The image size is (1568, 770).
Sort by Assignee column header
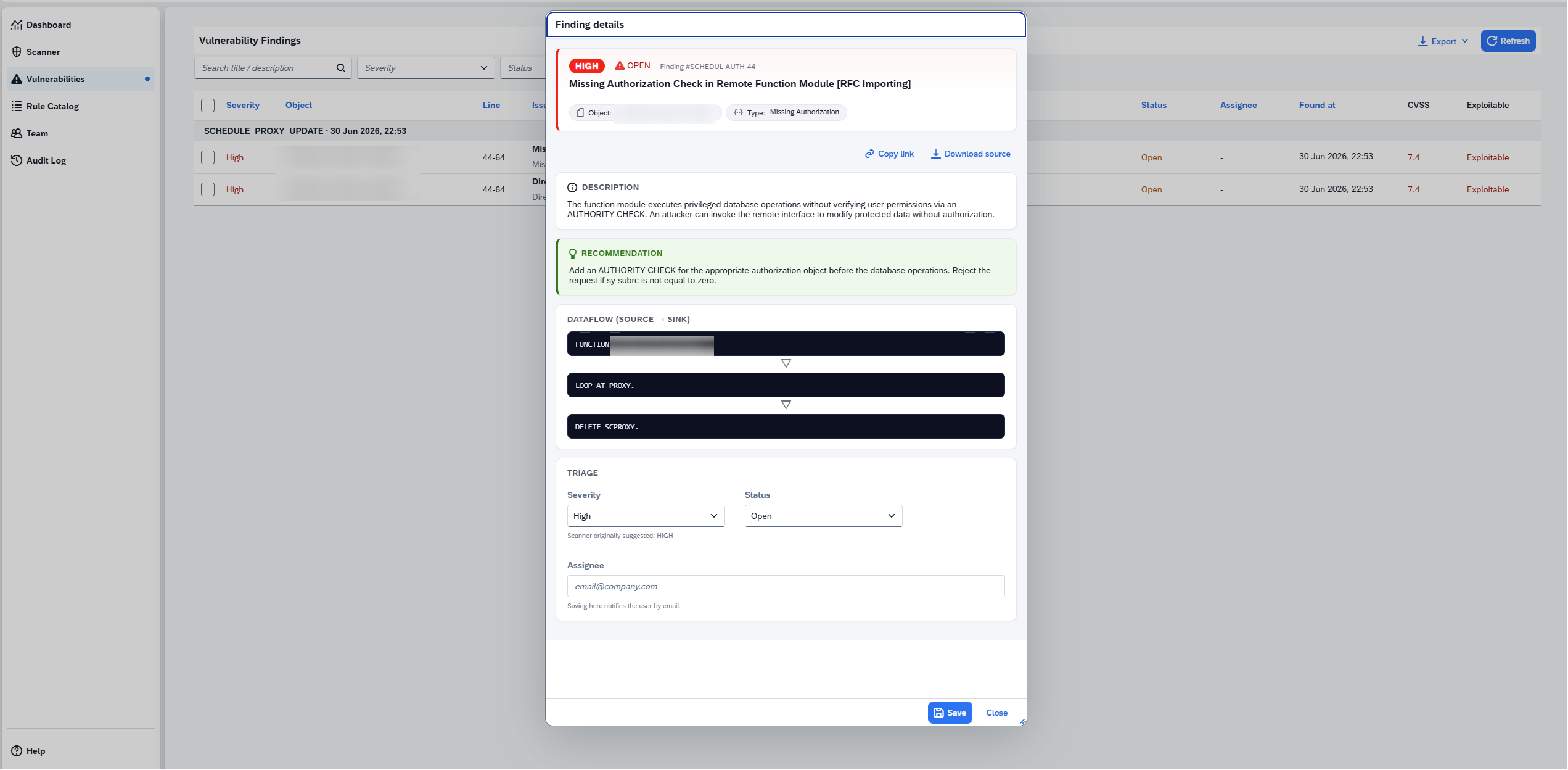(x=1238, y=105)
